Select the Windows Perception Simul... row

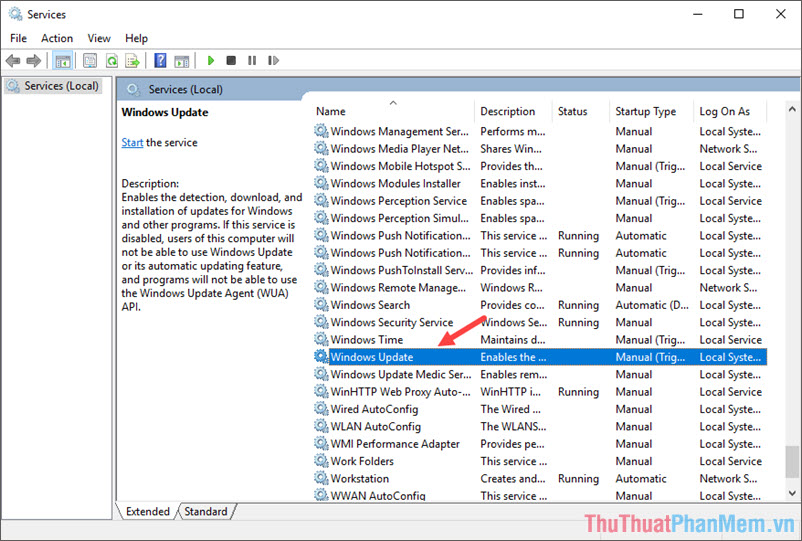tap(540, 218)
